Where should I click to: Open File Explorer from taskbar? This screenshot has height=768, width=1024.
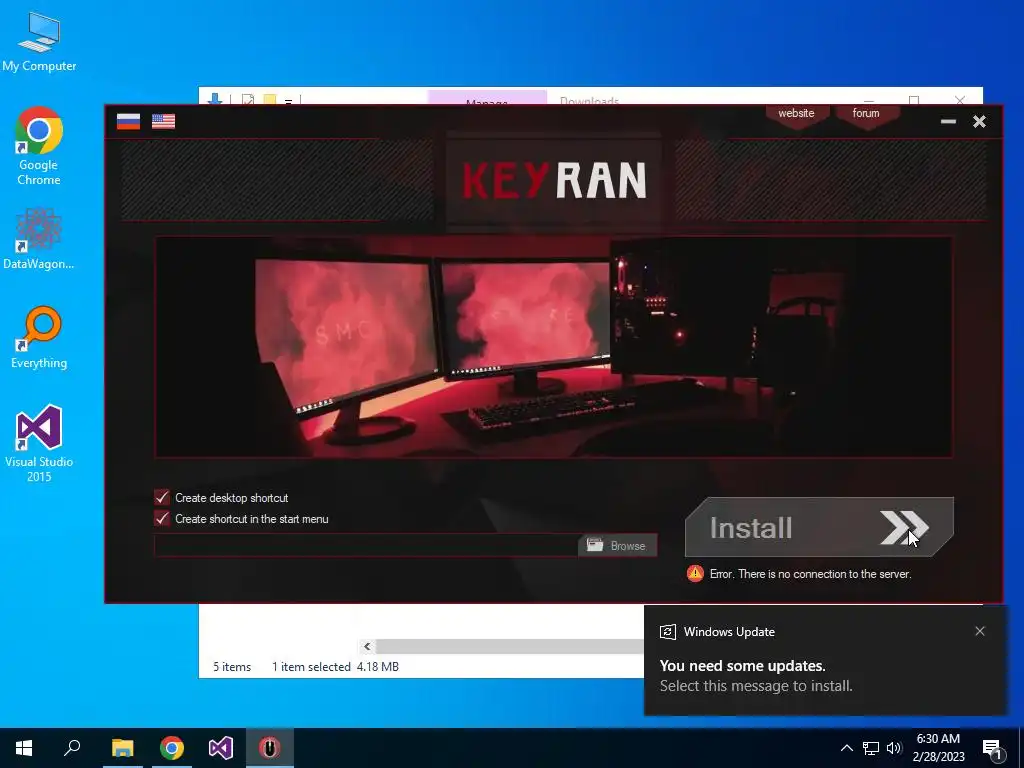tap(122, 748)
